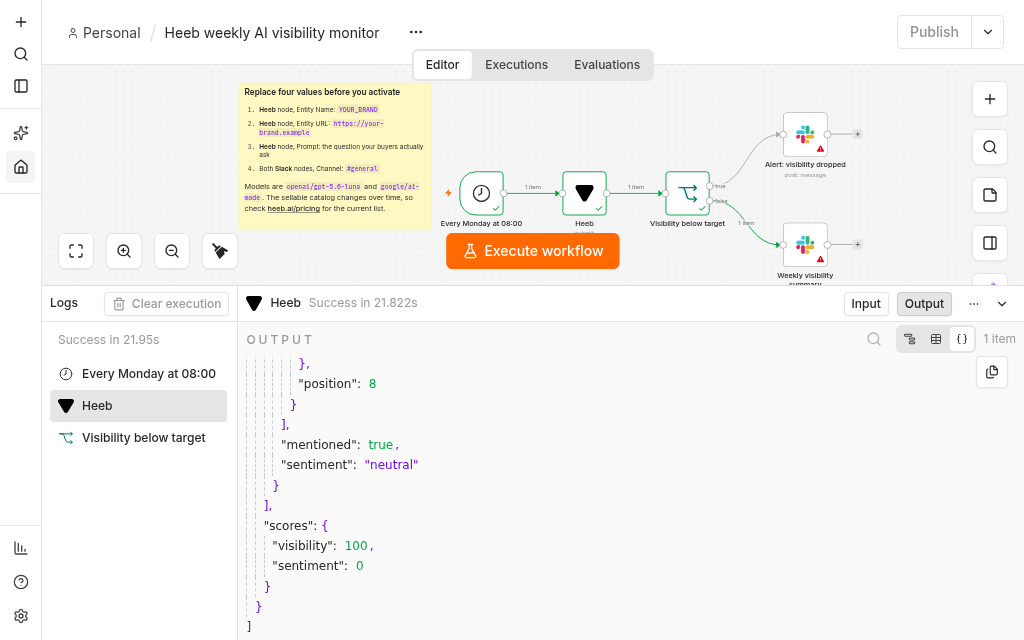Image resolution: width=1024 pixels, height=640 pixels.
Task: Select the Heeb node on canvas
Action: coord(584,193)
